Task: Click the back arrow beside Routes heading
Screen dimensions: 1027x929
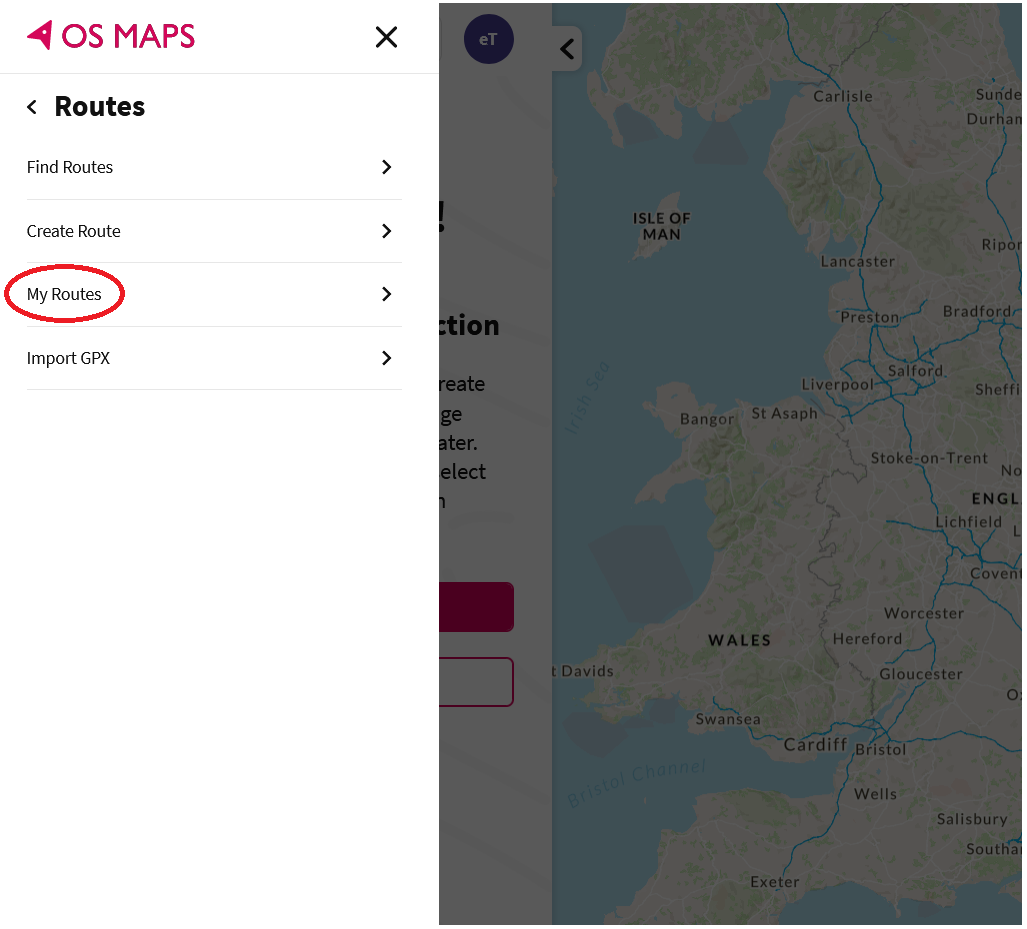Action: (30, 106)
